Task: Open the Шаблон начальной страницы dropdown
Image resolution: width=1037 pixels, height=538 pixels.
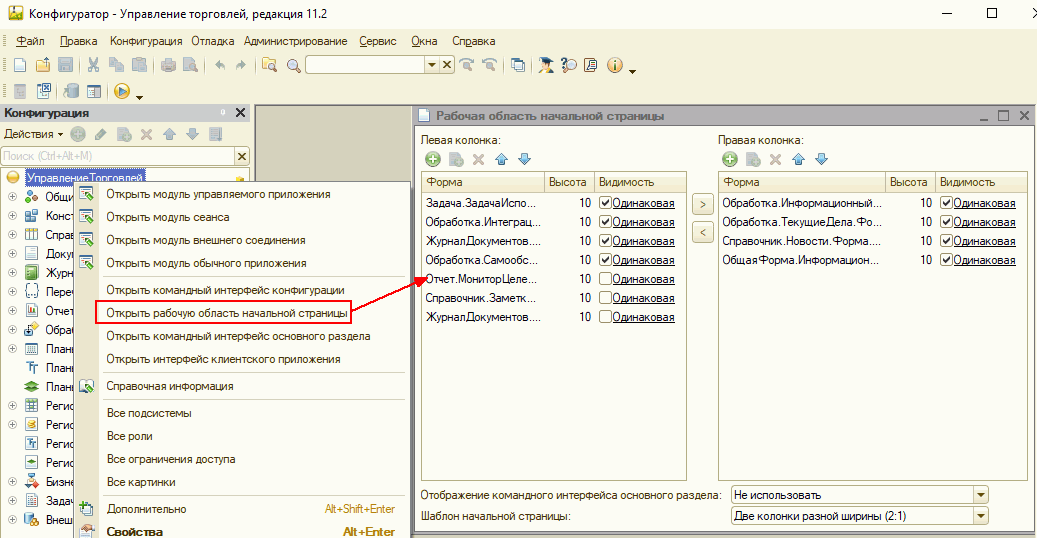Action: click(x=981, y=516)
